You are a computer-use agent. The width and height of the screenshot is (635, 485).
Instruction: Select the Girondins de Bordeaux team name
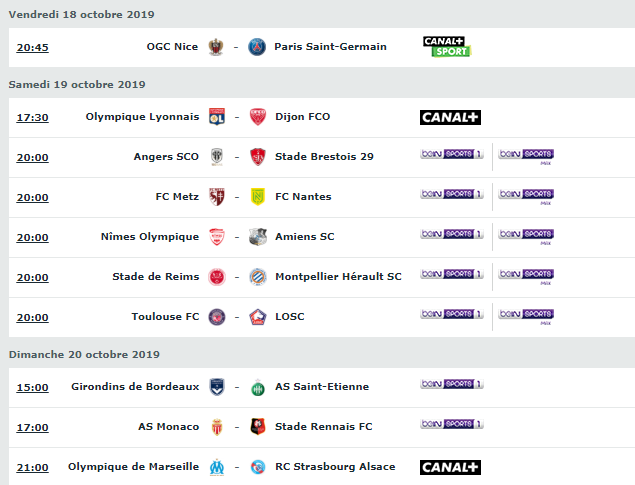click(135, 387)
